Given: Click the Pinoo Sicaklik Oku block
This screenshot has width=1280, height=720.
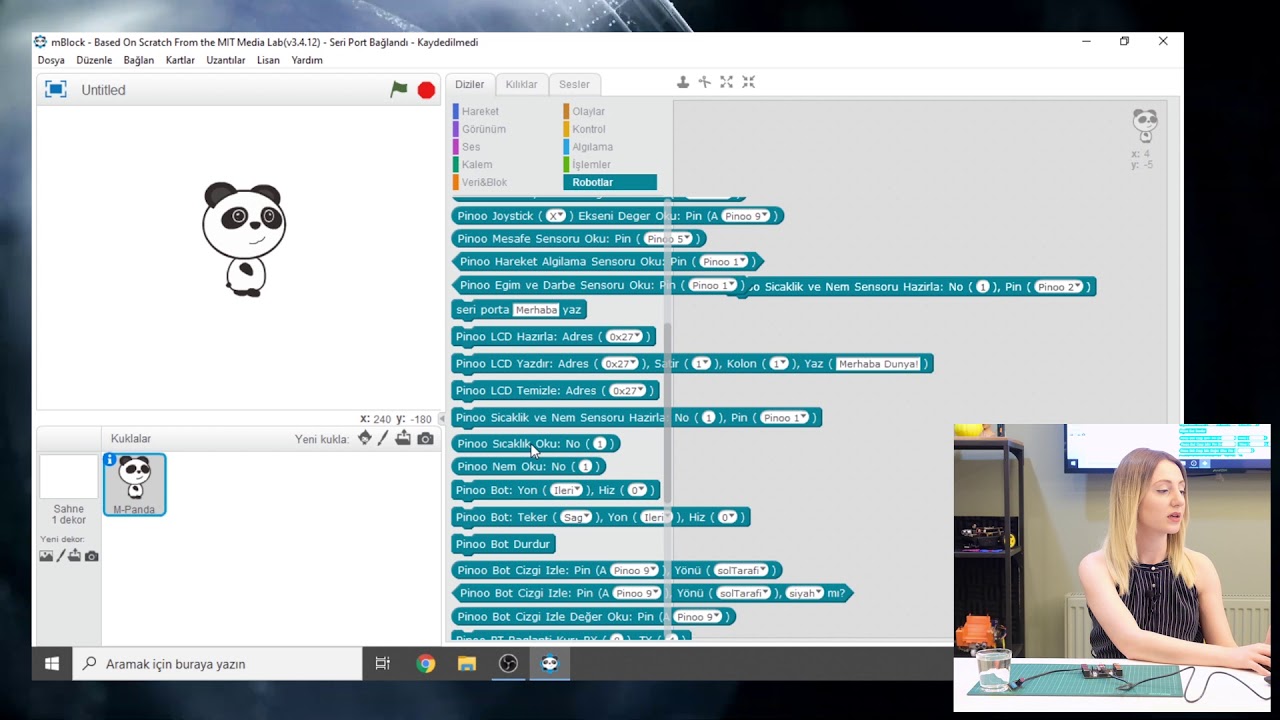Looking at the screenshot, I should [x=536, y=444].
